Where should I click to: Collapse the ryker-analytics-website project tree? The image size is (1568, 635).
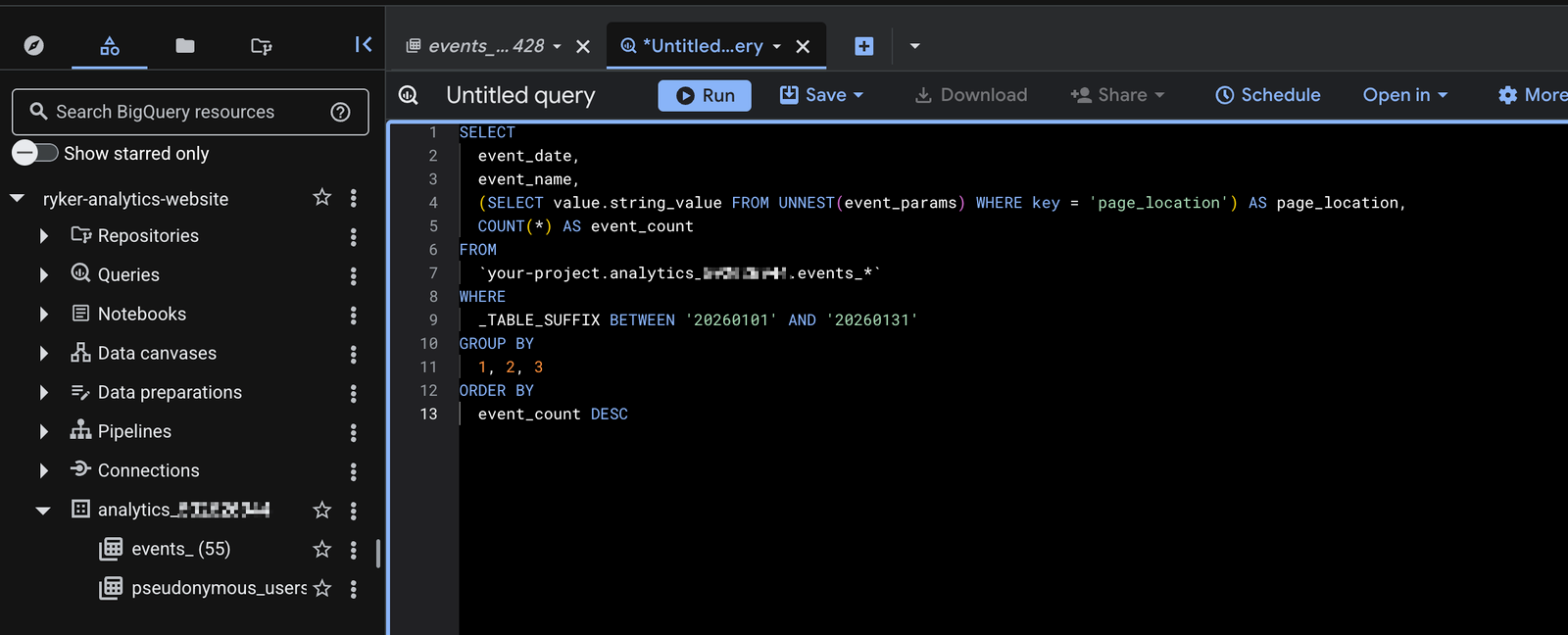pyautogui.click(x=17, y=198)
